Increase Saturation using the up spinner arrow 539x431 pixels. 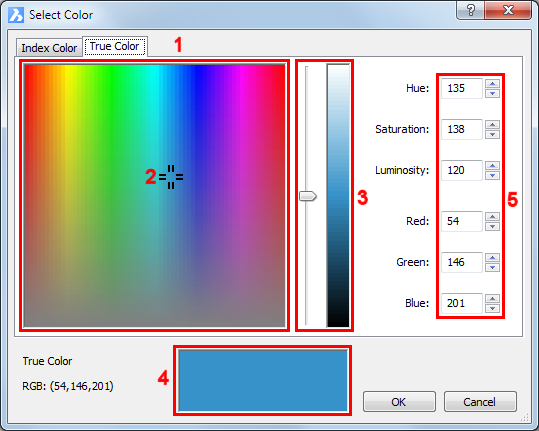492,124
